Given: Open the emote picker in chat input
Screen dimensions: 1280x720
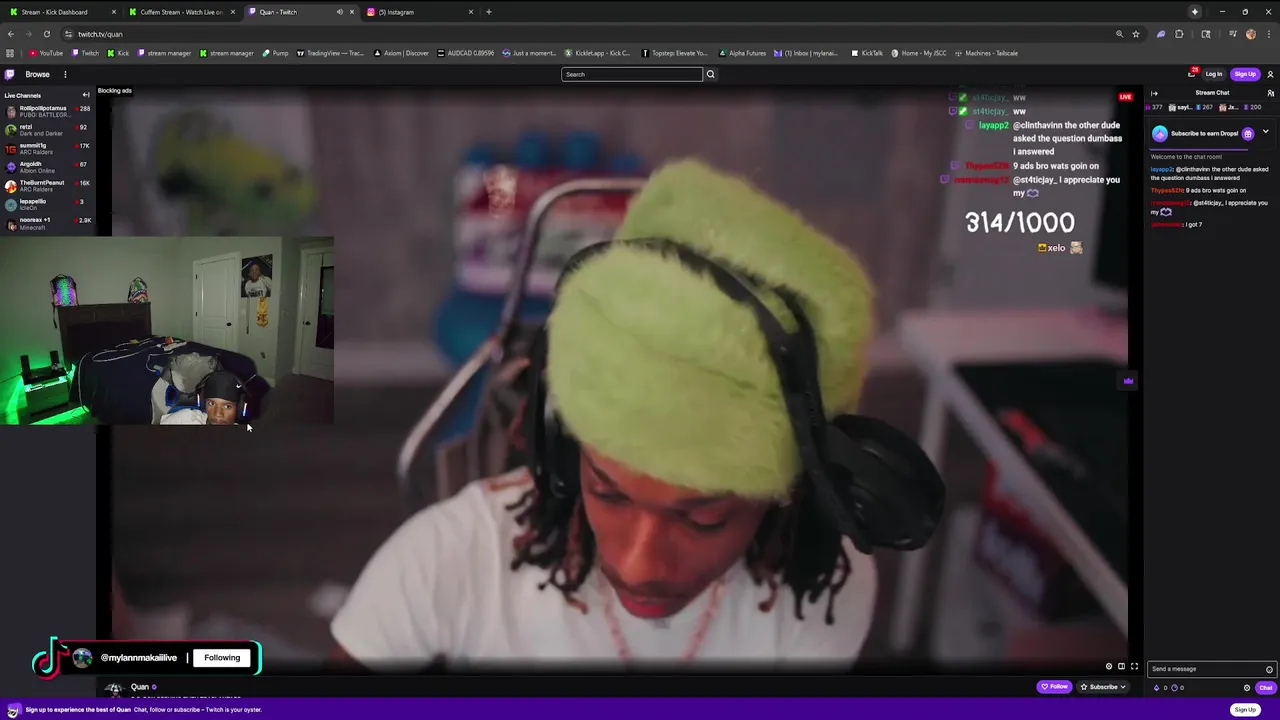Looking at the screenshot, I should pyautogui.click(x=1269, y=669).
